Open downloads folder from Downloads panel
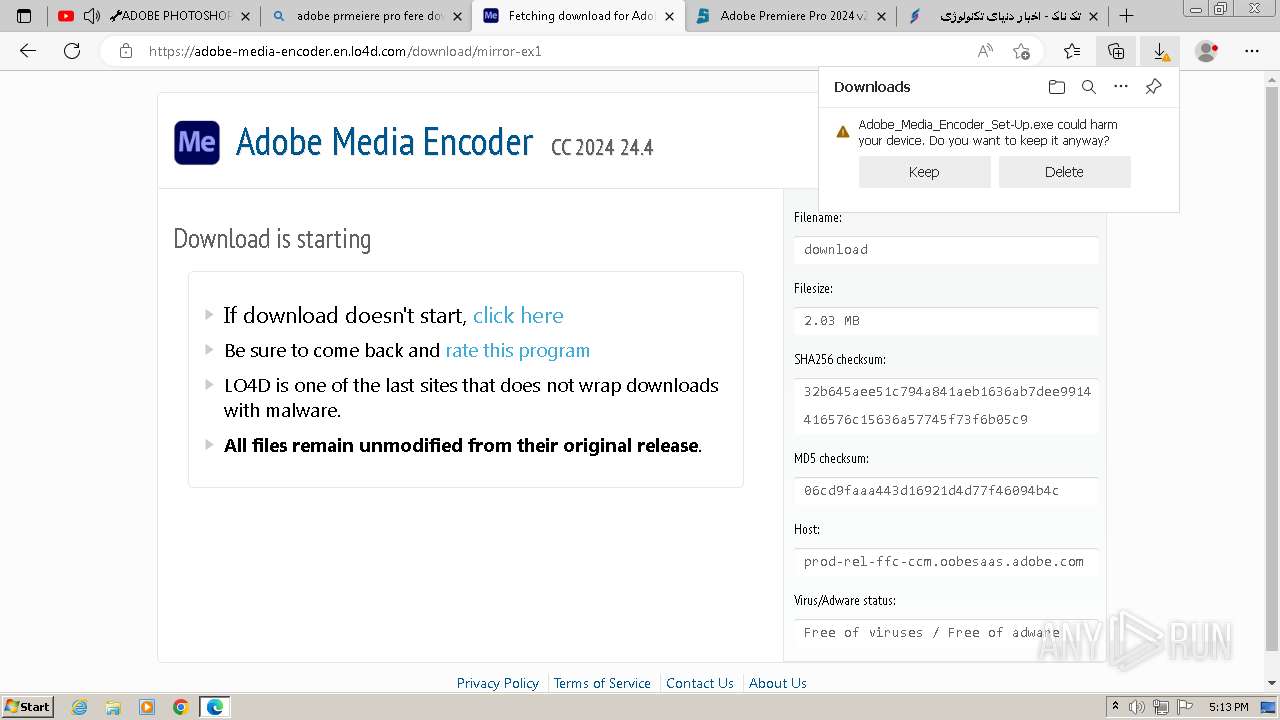This screenshot has height=720, width=1280. point(1057,87)
